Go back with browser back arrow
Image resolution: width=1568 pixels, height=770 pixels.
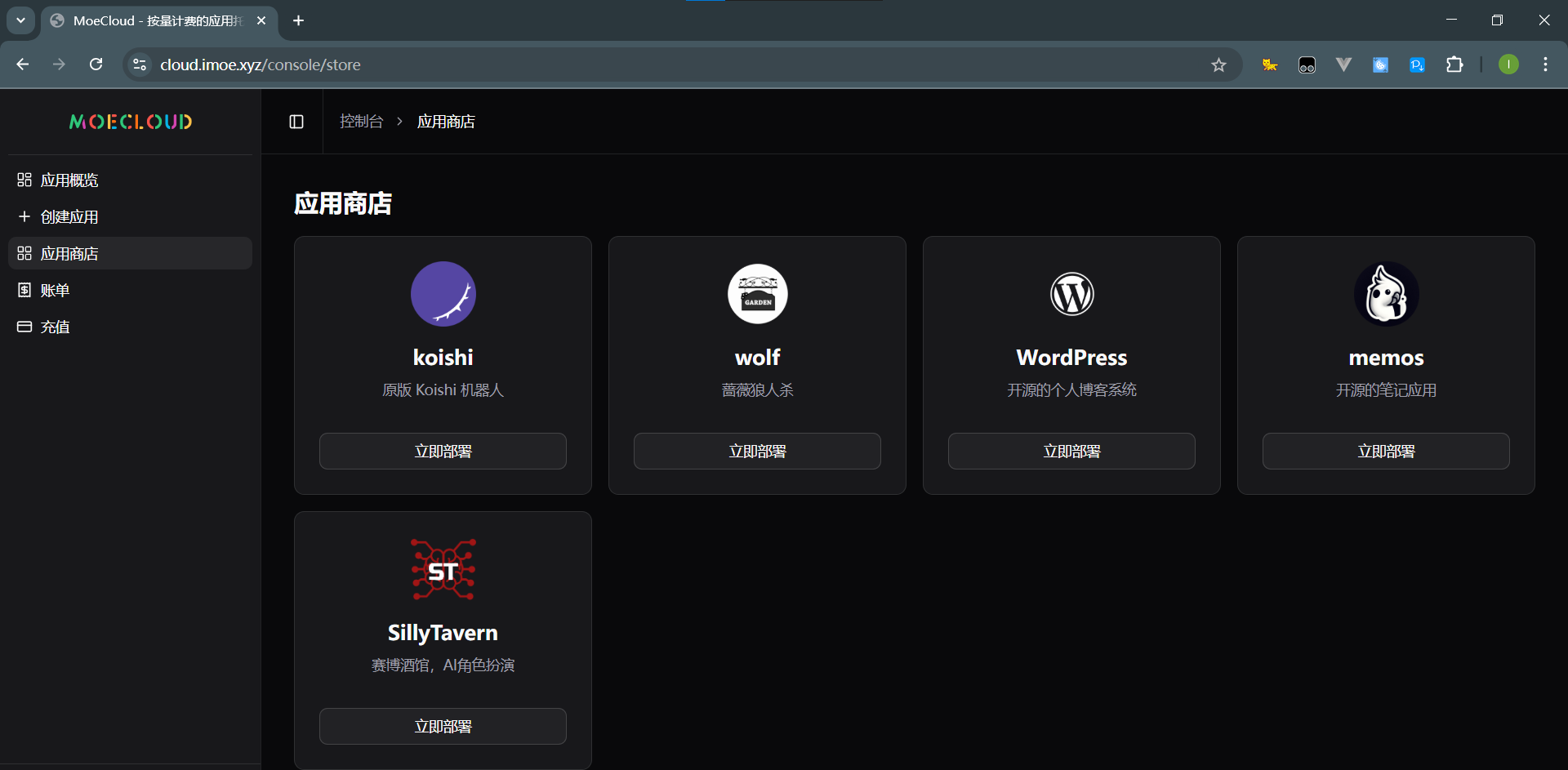[x=23, y=65]
